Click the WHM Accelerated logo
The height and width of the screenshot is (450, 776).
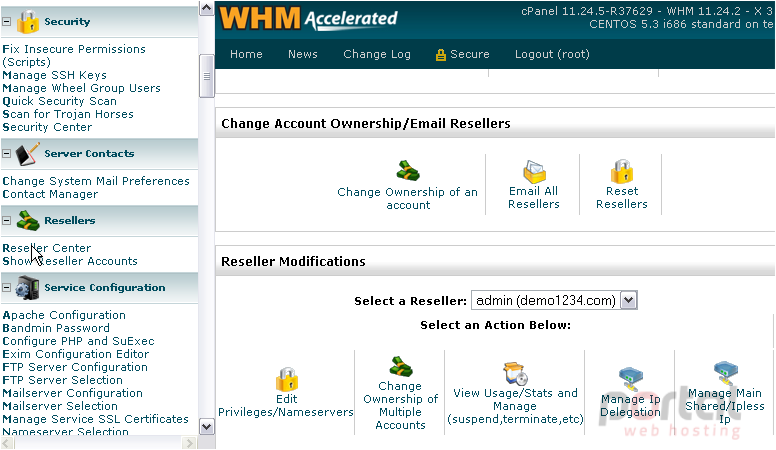308,19
